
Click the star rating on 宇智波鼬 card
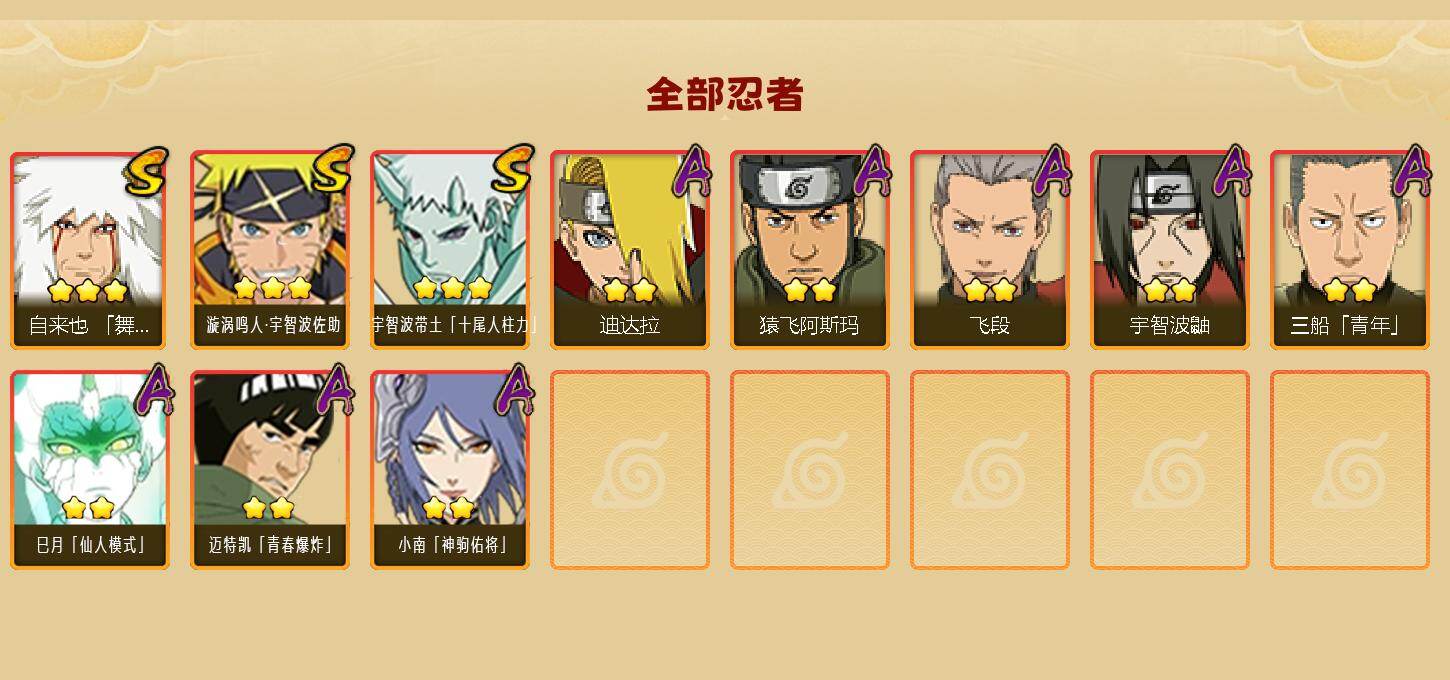click(x=1170, y=291)
